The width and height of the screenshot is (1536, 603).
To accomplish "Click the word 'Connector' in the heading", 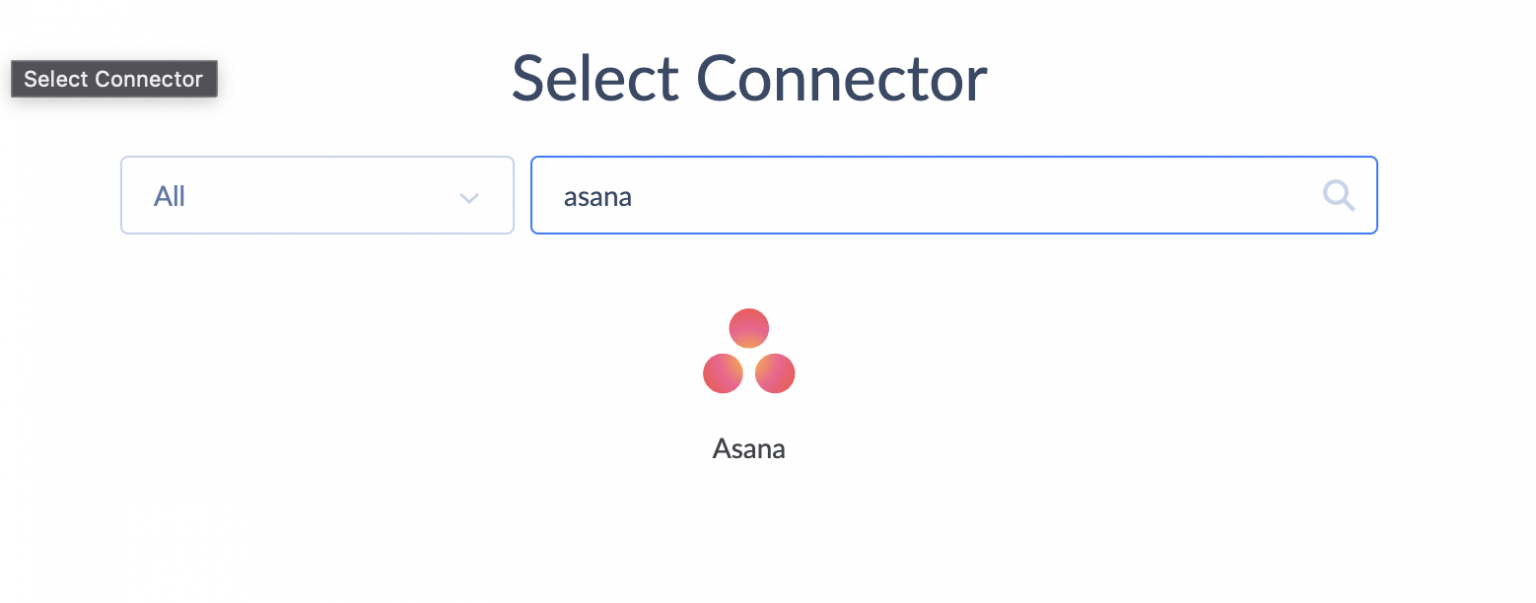I will pyautogui.click(x=842, y=79).
